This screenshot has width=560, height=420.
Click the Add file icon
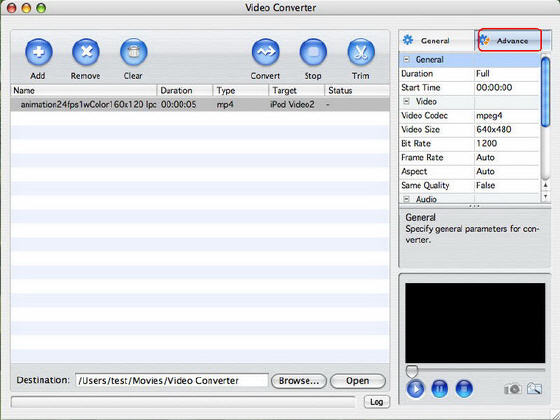[x=39, y=52]
